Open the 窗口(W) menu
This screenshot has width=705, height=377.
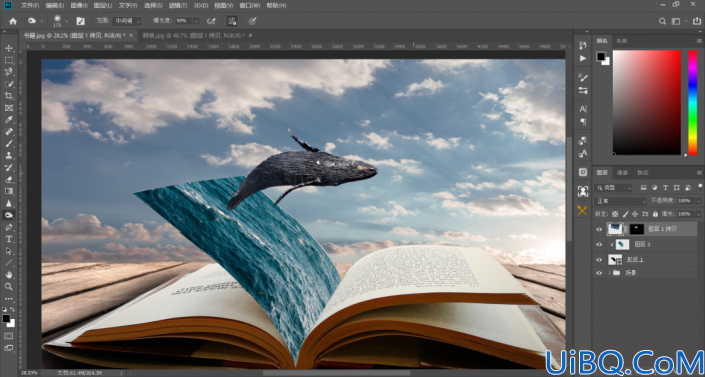click(x=250, y=5)
